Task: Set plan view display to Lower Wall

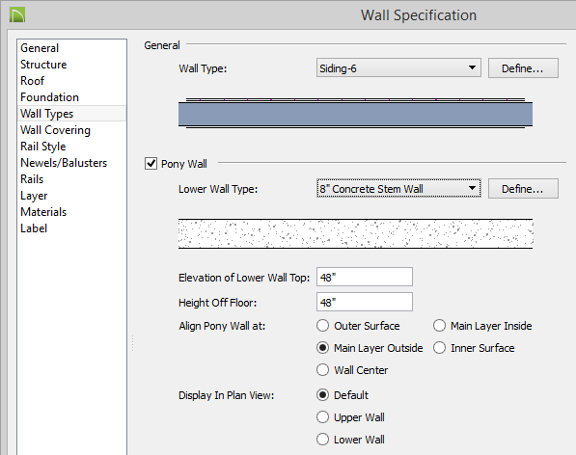Action: 323,439
